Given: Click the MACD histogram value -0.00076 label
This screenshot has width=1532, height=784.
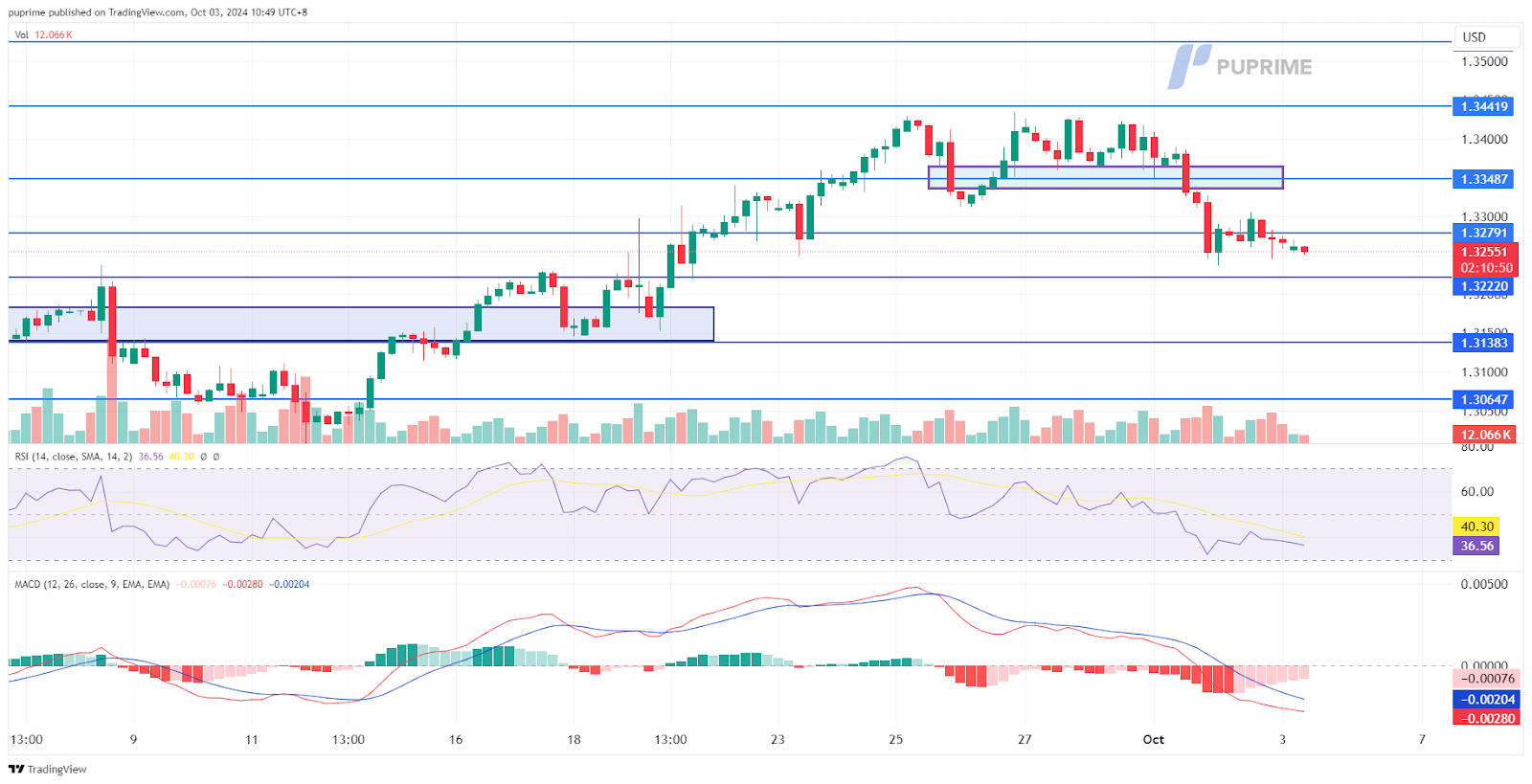Looking at the screenshot, I should tap(1486, 679).
